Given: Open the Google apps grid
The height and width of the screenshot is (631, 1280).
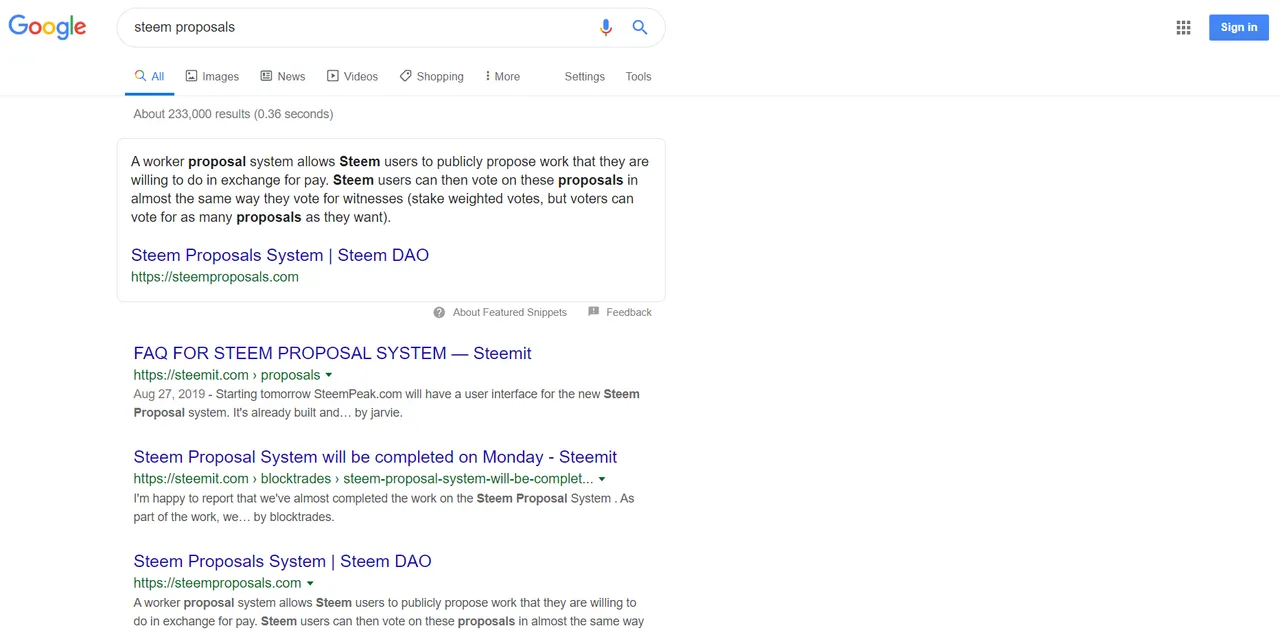Looking at the screenshot, I should (x=1183, y=28).
